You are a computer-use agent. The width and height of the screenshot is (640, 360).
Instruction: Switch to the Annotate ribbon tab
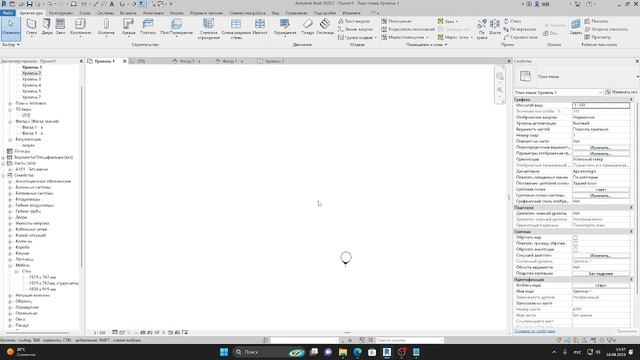(x=153, y=13)
